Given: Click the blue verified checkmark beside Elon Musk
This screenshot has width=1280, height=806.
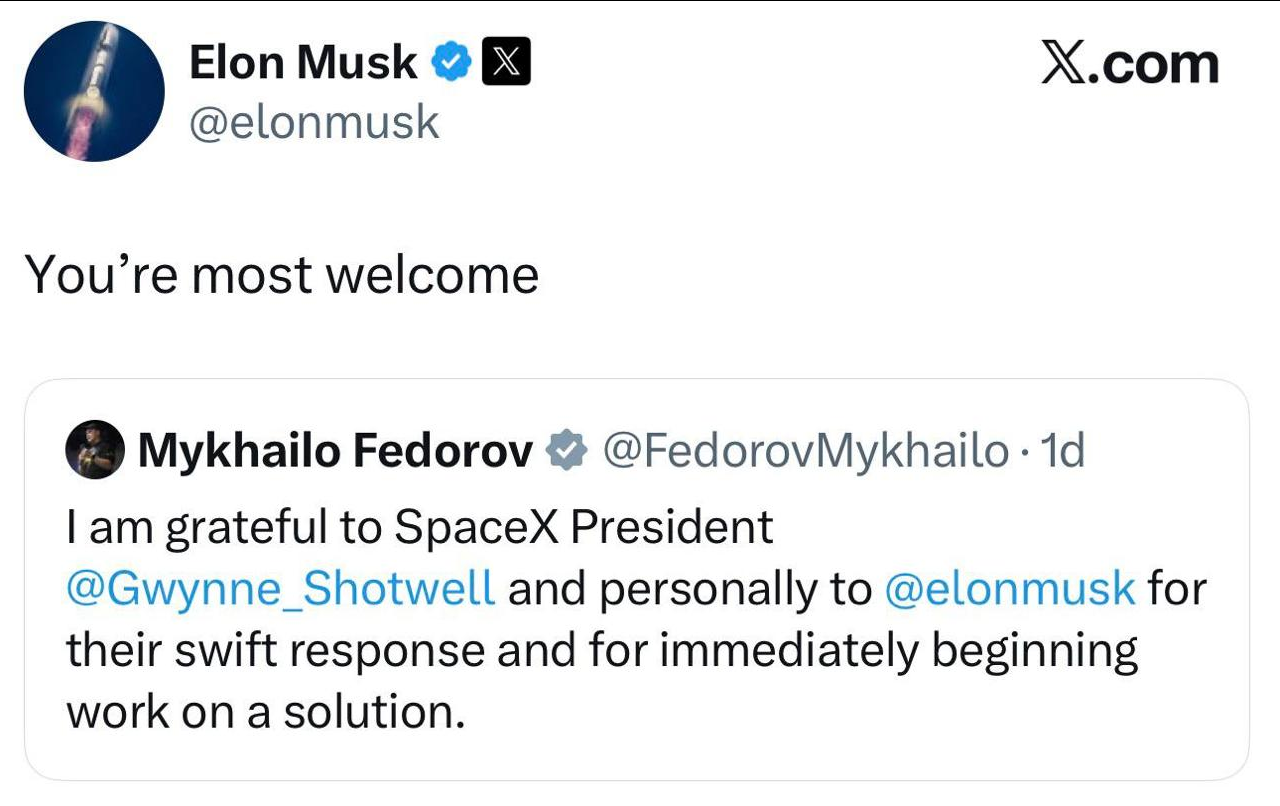Looking at the screenshot, I should (x=452, y=64).
